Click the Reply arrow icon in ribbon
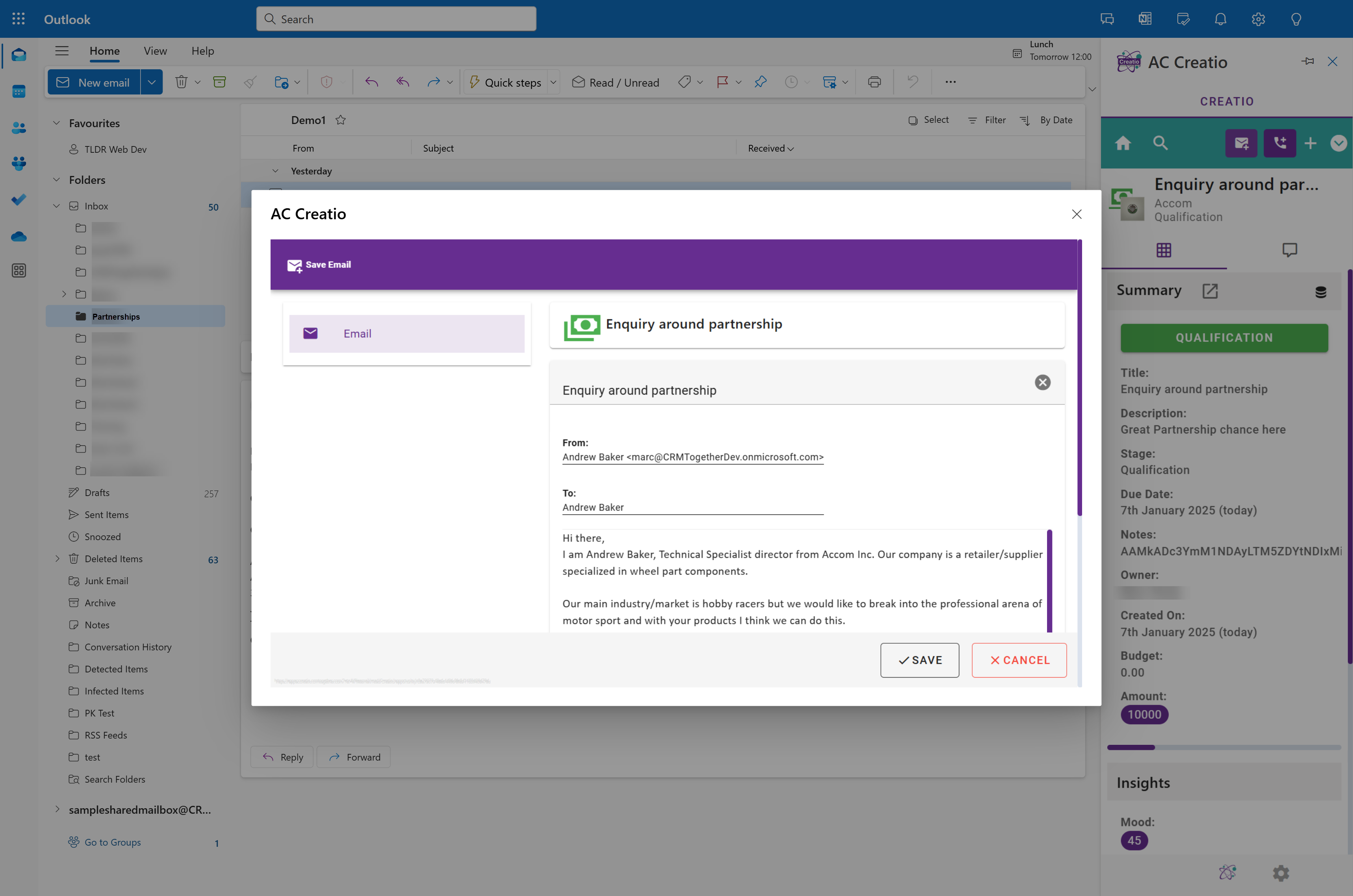The width and height of the screenshot is (1353, 896). point(372,82)
